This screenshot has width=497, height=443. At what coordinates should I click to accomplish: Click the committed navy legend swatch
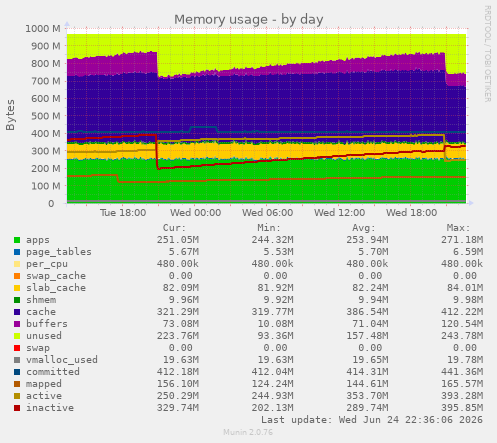pyautogui.click(x=17, y=372)
